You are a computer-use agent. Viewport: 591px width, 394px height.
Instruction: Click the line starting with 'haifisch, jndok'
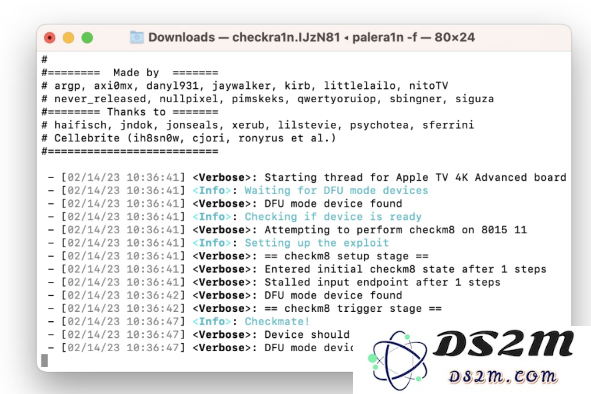click(x=258, y=125)
